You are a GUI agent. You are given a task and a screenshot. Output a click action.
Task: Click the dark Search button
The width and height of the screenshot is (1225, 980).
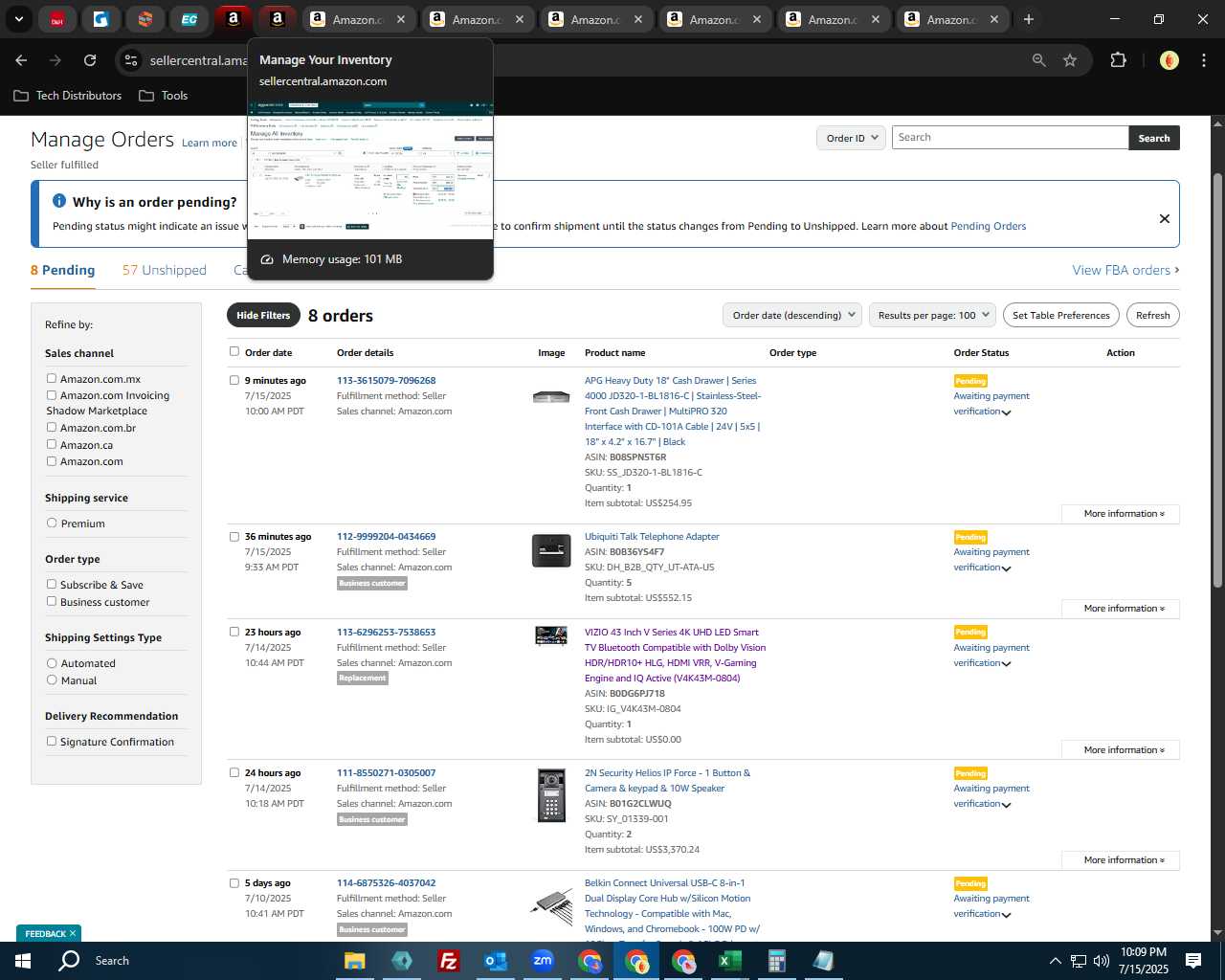point(1154,138)
